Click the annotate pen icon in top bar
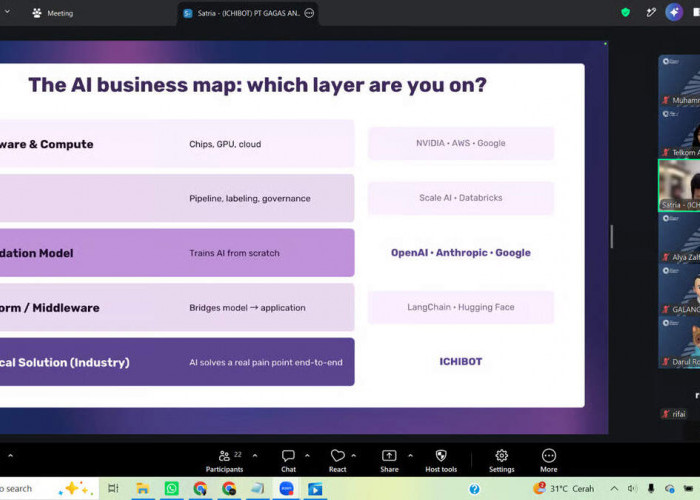Image resolution: width=700 pixels, height=500 pixels. point(651,12)
